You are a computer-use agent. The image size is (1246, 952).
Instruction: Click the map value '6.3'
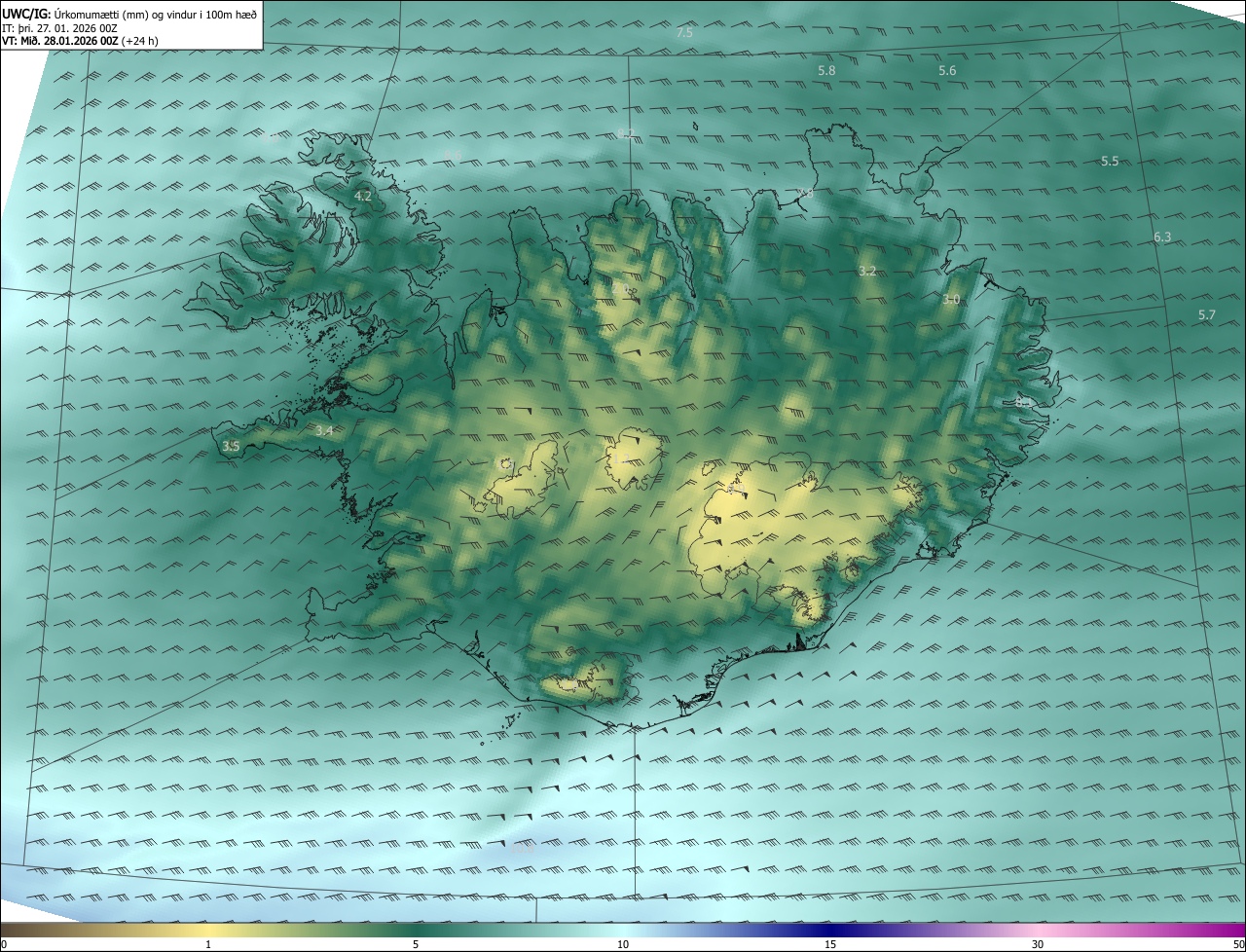pos(1162,238)
